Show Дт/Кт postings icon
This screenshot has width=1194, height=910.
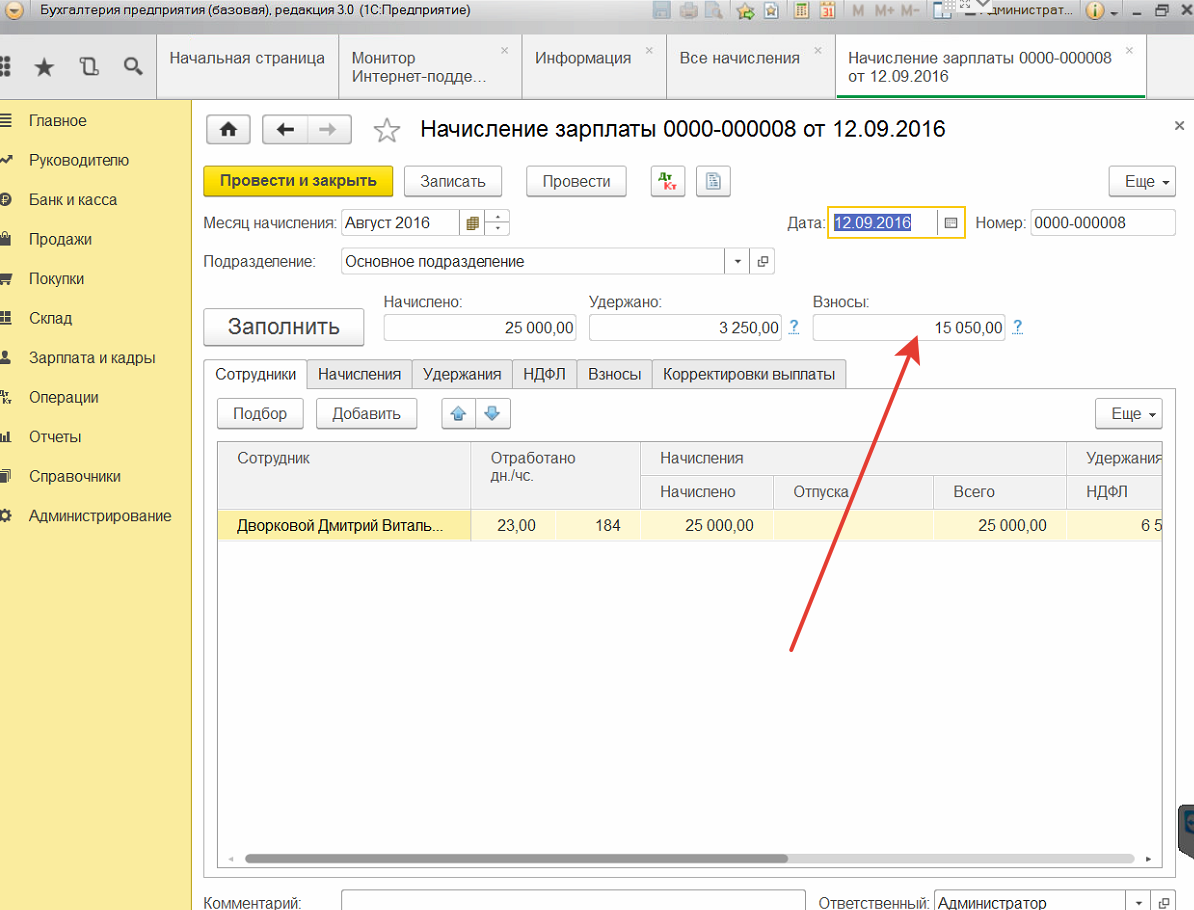[x=665, y=181]
